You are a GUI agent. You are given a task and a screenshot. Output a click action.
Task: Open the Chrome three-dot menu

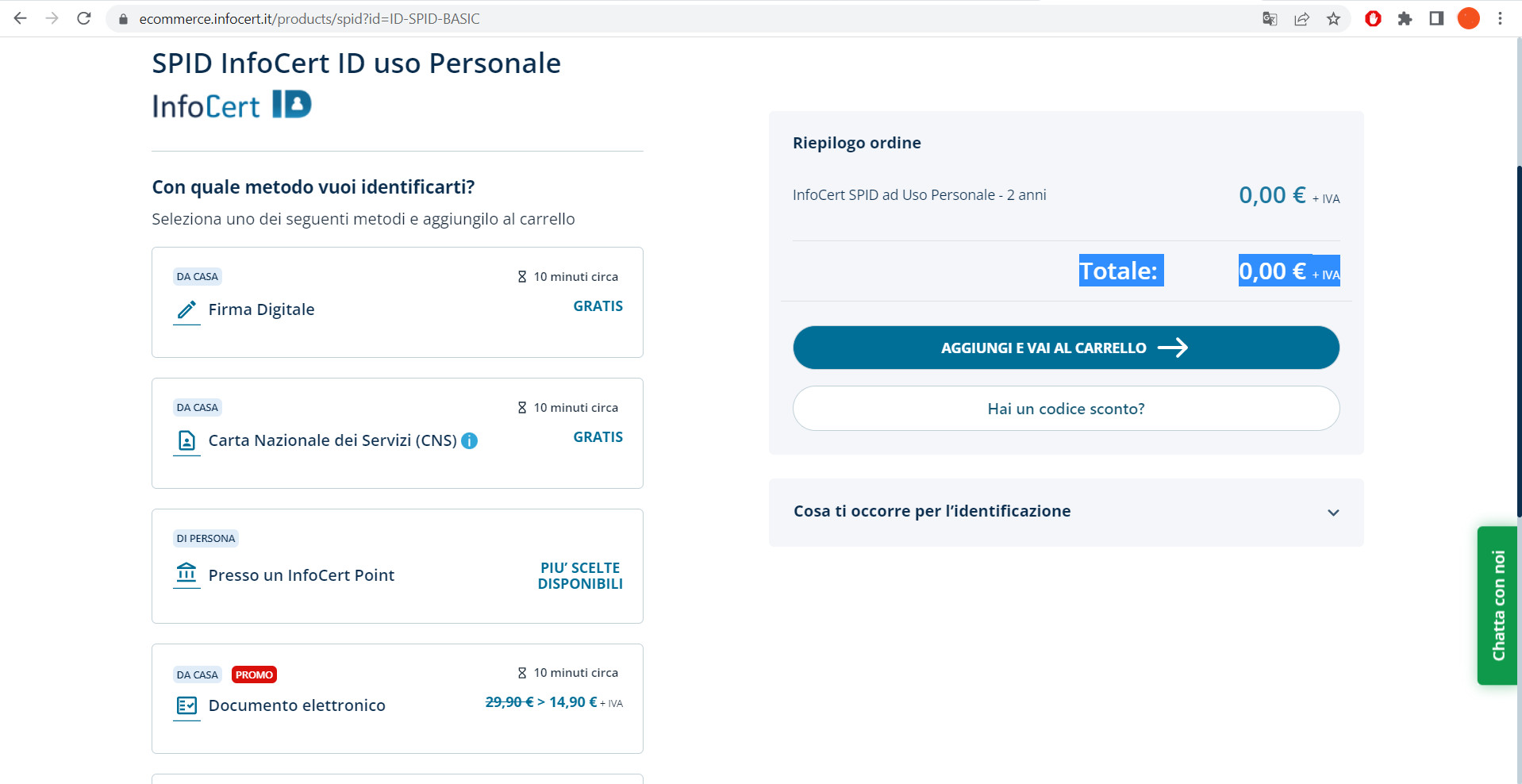coord(1501,18)
